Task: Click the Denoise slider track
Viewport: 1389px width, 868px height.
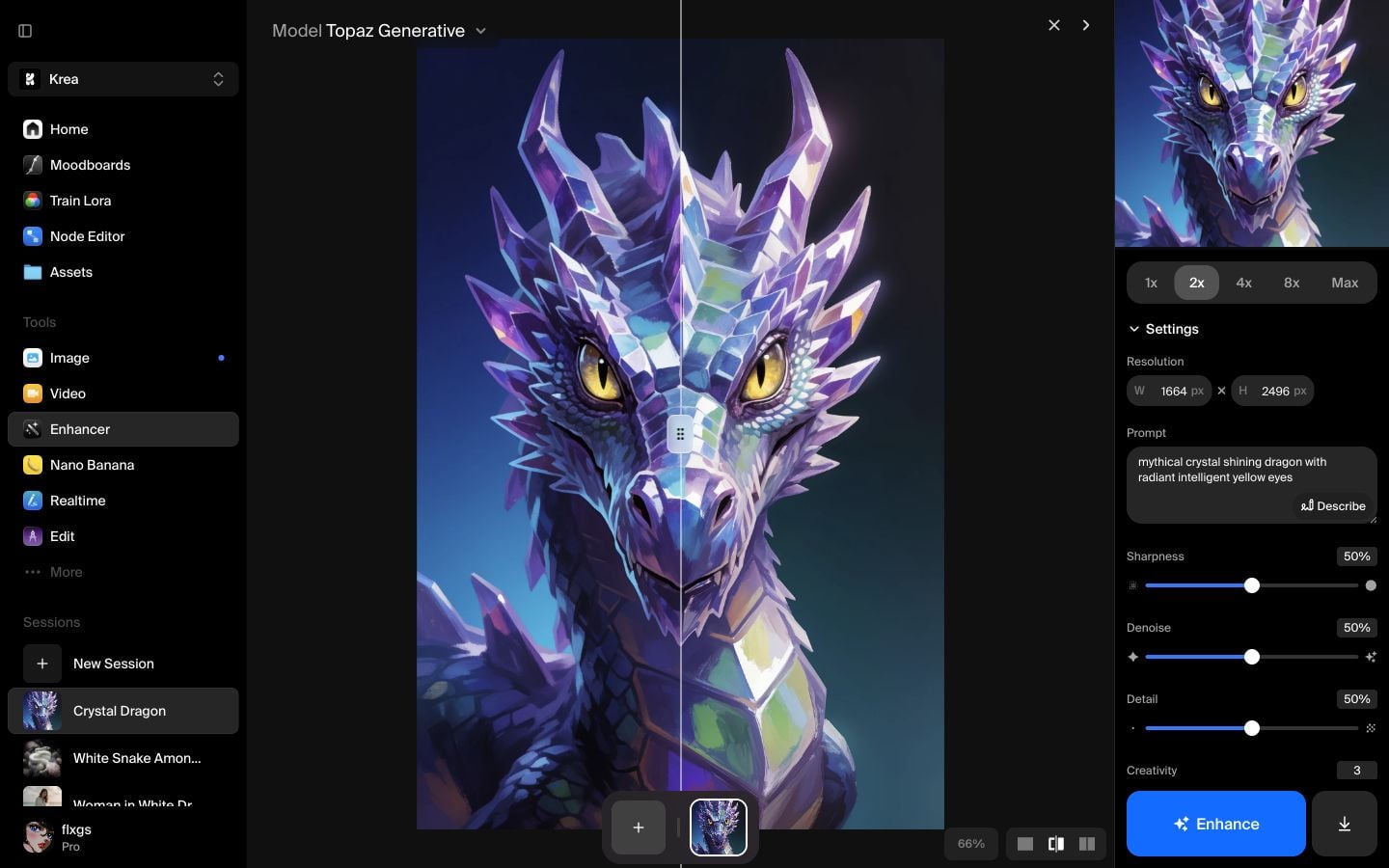Action: coord(1252,657)
